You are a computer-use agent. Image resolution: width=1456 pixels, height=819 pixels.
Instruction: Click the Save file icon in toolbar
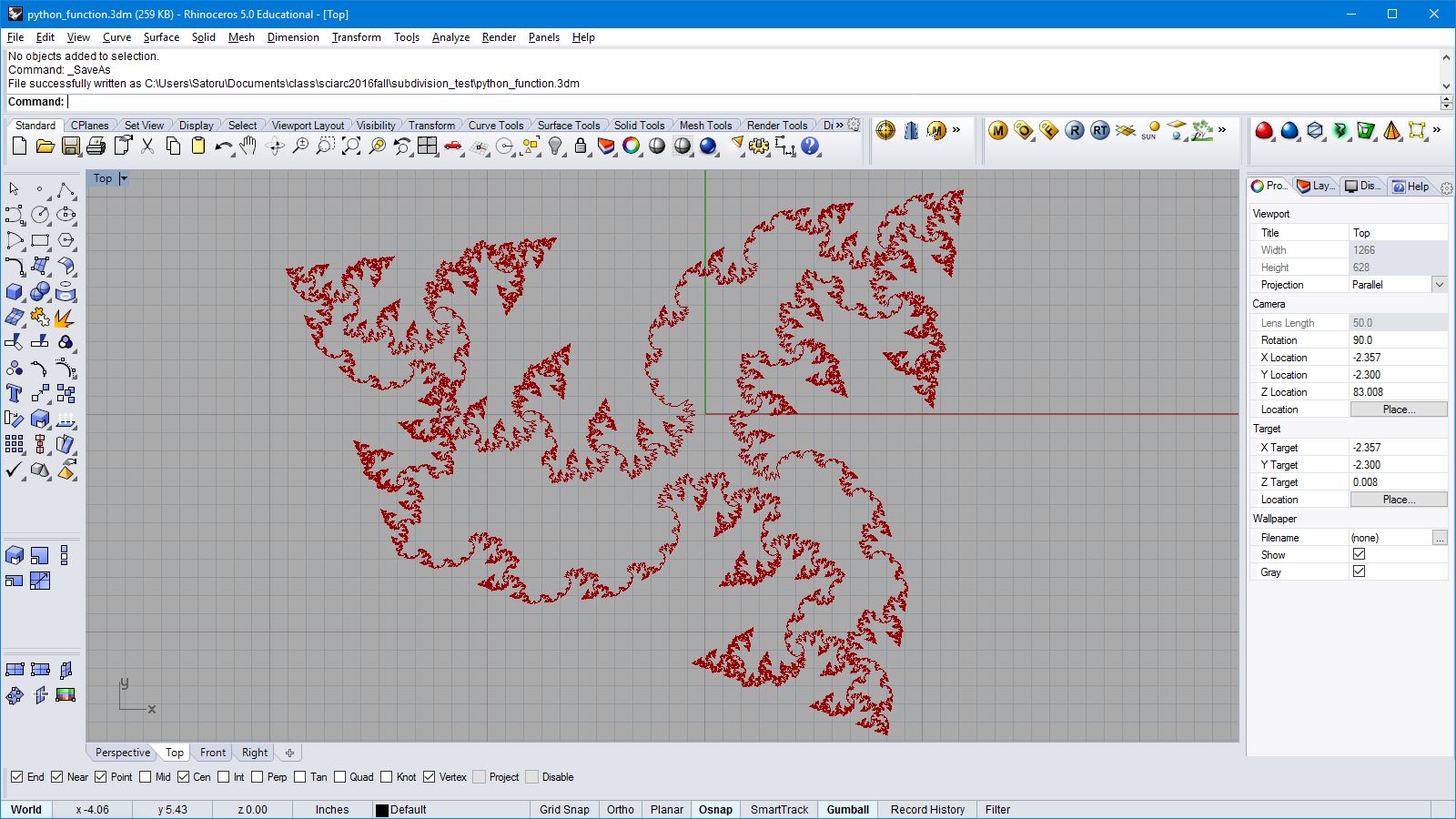click(70, 147)
